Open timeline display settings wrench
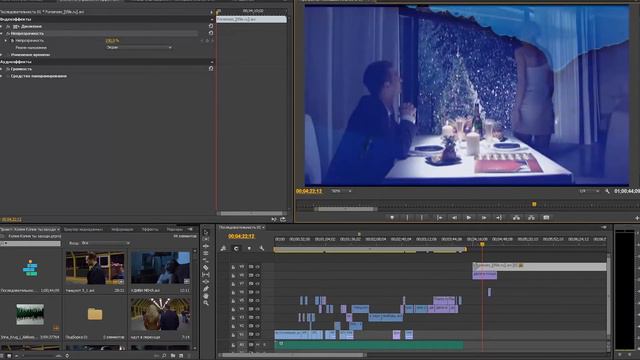The width and height of the screenshot is (640, 360). 262,248
